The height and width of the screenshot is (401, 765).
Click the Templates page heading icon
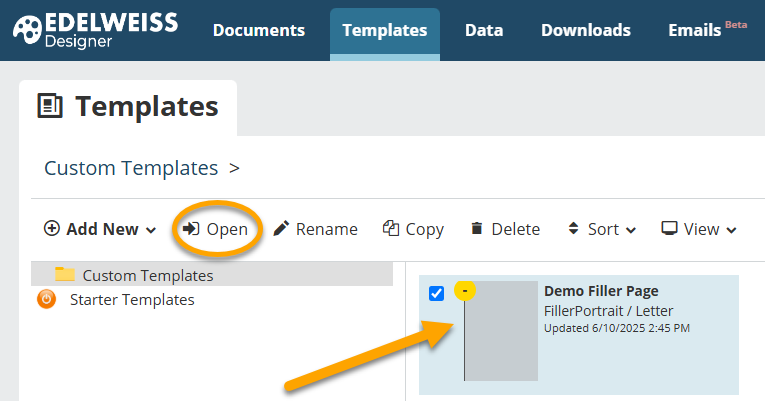click(x=50, y=106)
